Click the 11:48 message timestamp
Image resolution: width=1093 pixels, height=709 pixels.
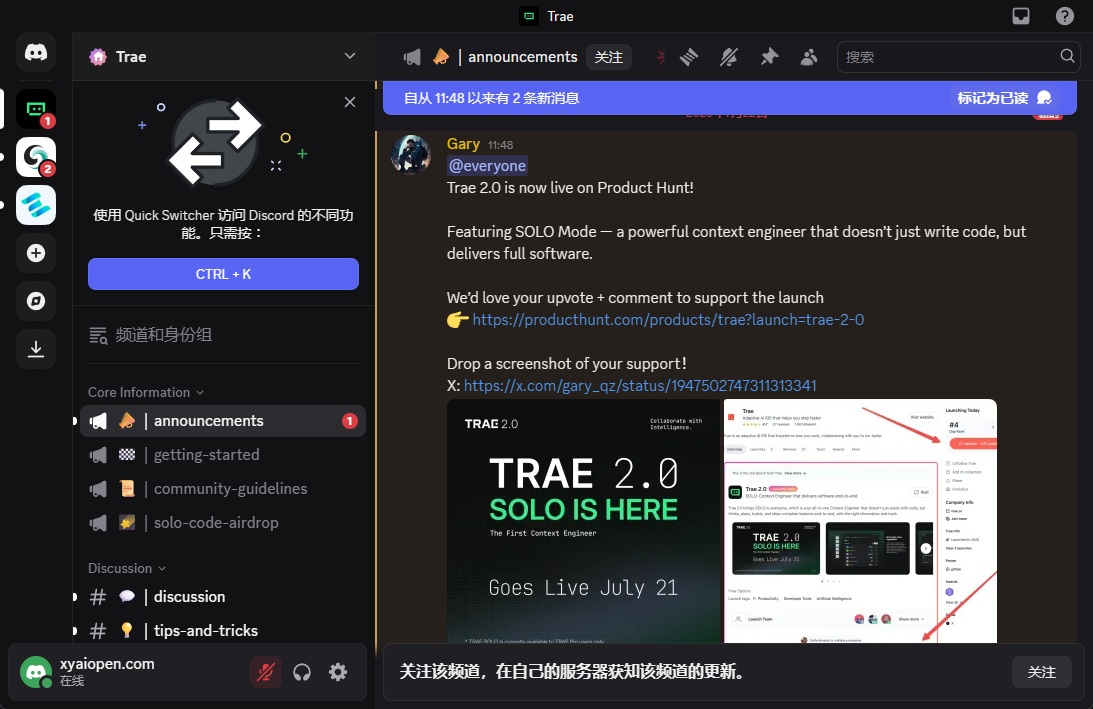point(500,145)
